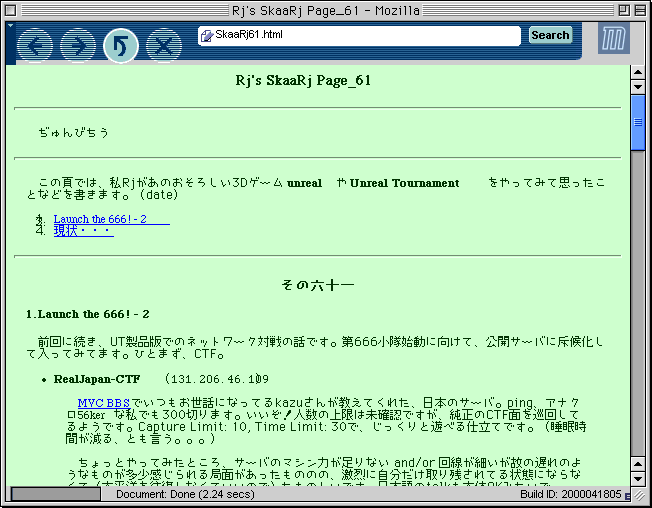Reload the page with the circular arrow button
The image size is (652, 508).
[121, 45]
